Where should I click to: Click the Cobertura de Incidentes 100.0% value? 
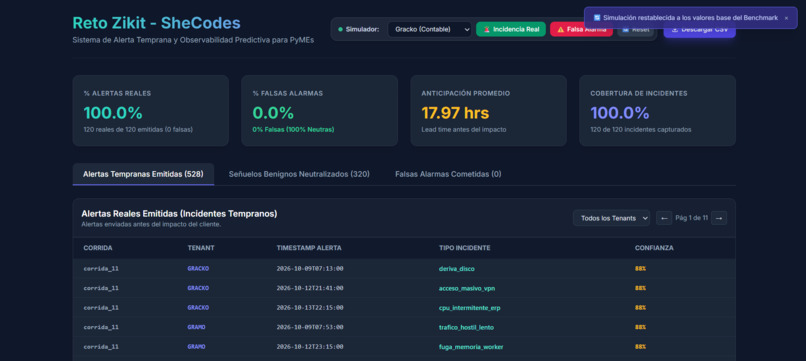pos(620,113)
